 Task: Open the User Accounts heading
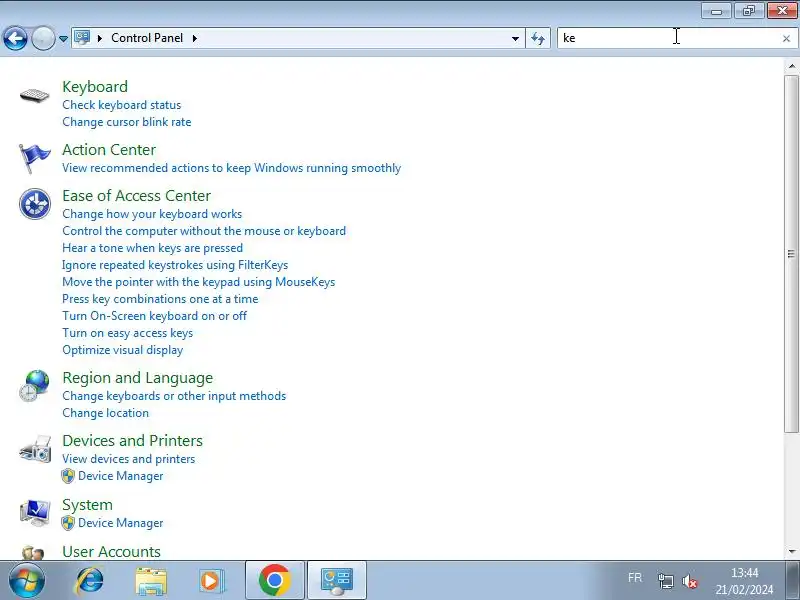tap(111, 552)
